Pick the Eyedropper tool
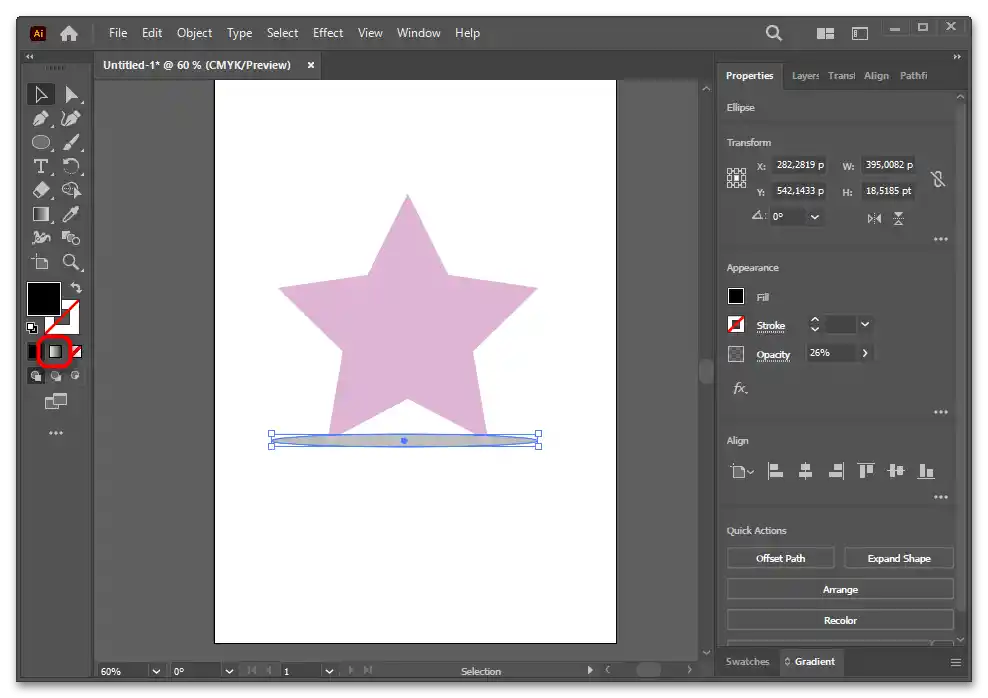Screen dimensions: 988x698 point(71,214)
